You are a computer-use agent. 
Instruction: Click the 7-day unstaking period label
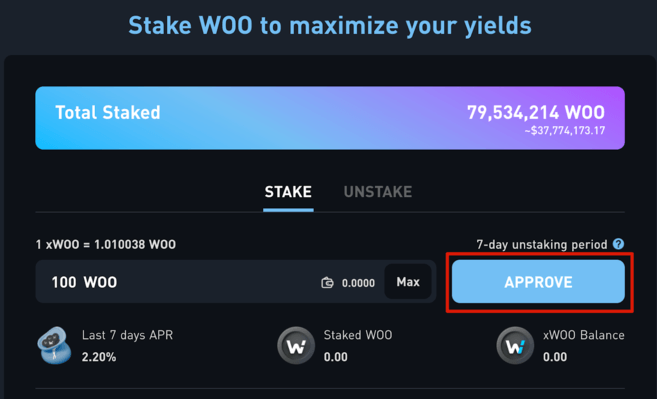point(542,244)
